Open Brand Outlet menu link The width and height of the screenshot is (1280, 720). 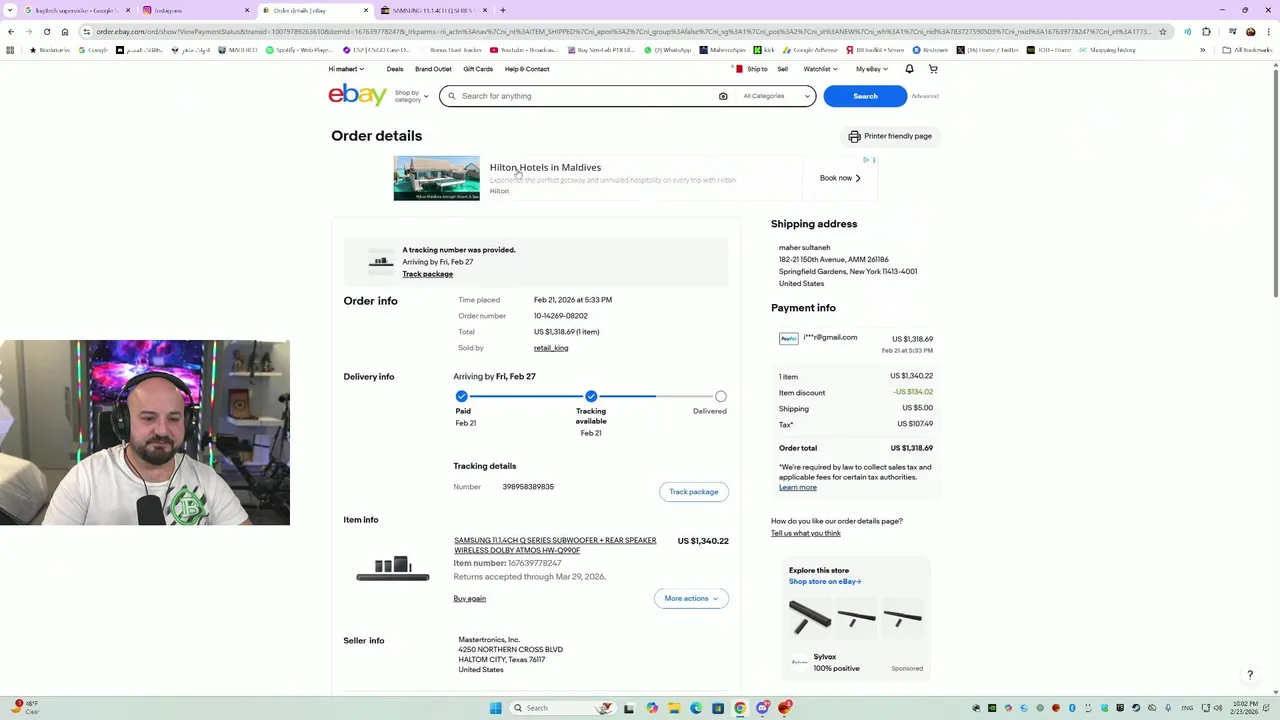click(433, 69)
